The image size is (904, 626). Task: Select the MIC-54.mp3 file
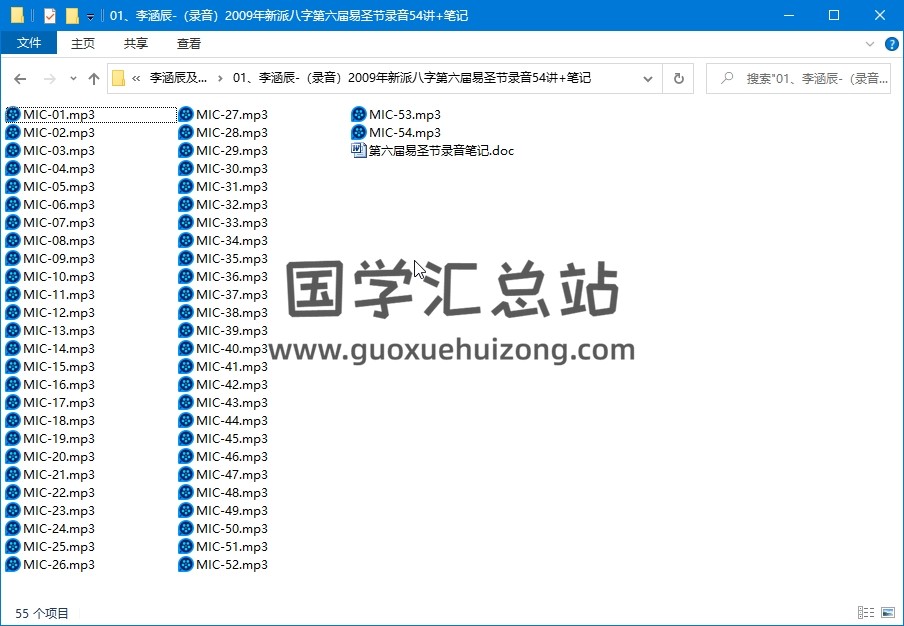pyautogui.click(x=404, y=132)
